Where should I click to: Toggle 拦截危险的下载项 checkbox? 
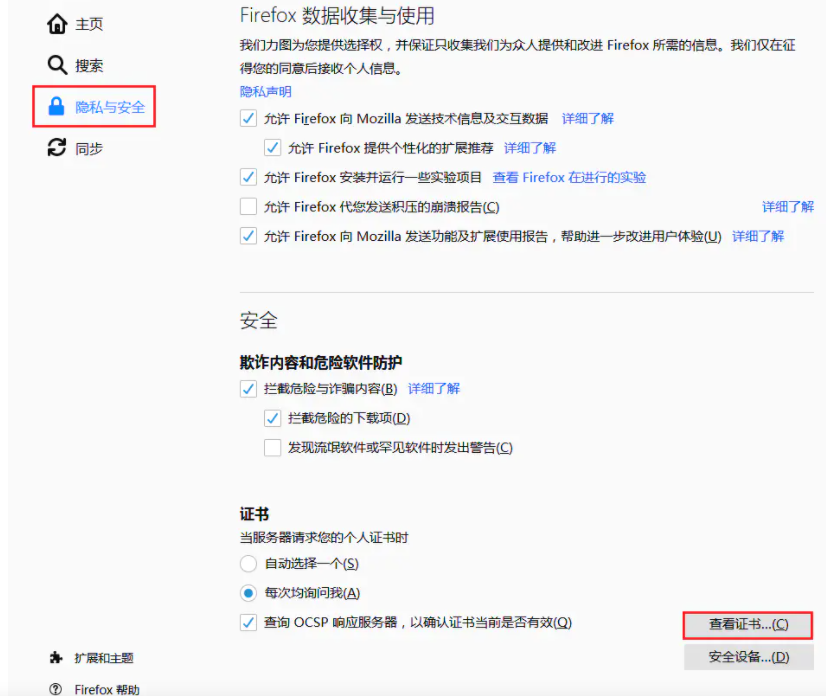[x=272, y=418]
